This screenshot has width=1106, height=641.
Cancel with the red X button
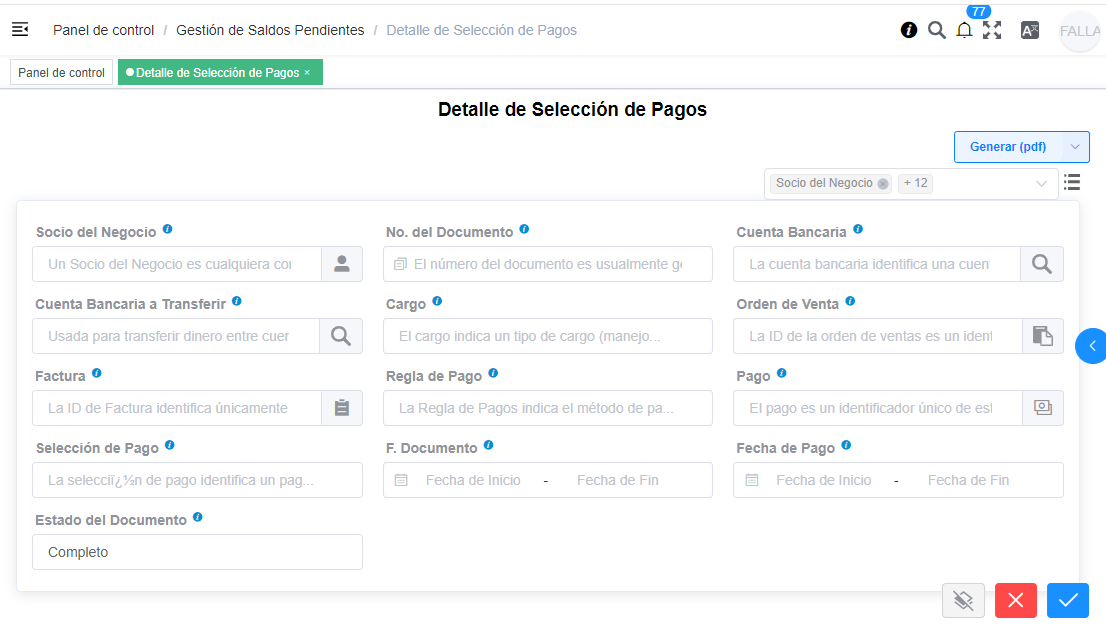[1015, 600]
